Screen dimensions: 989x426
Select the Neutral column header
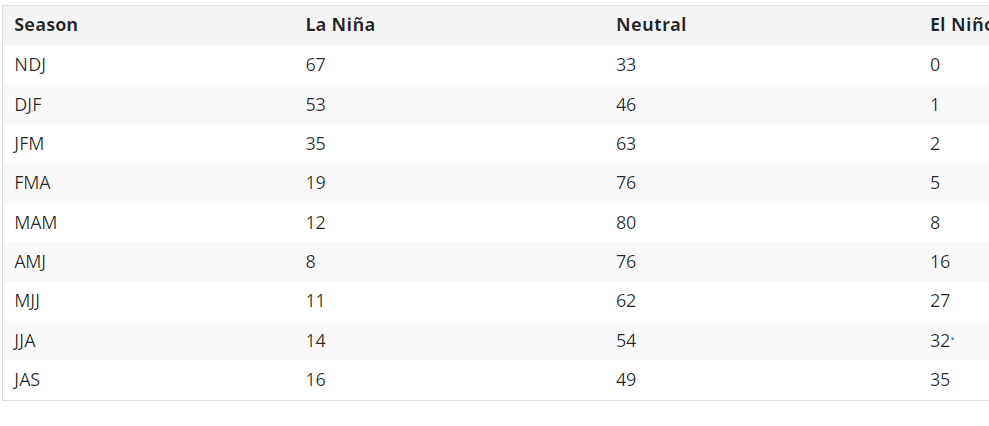point(651,25)
